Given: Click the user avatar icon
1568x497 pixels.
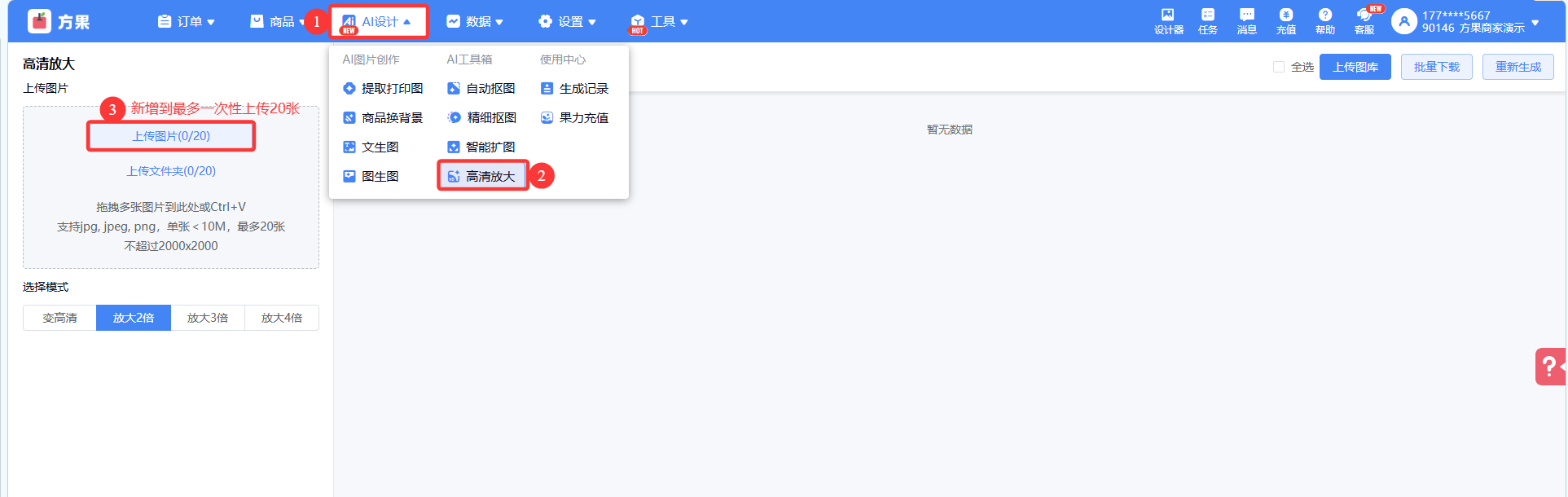Looking at the screenshot, I should (x=1403, y=21).
